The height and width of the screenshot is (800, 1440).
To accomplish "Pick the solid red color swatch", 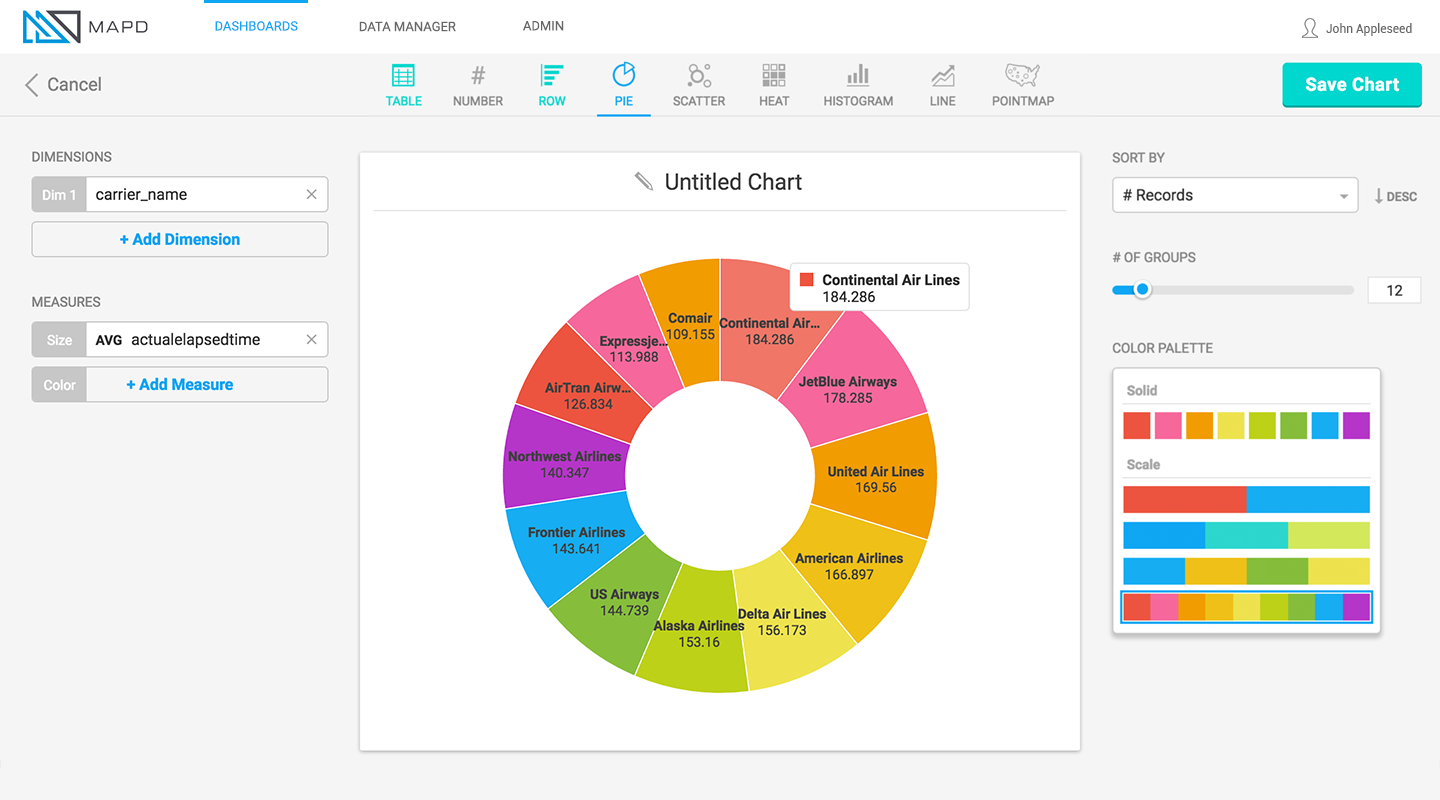I will click(x=1137, y=425).
